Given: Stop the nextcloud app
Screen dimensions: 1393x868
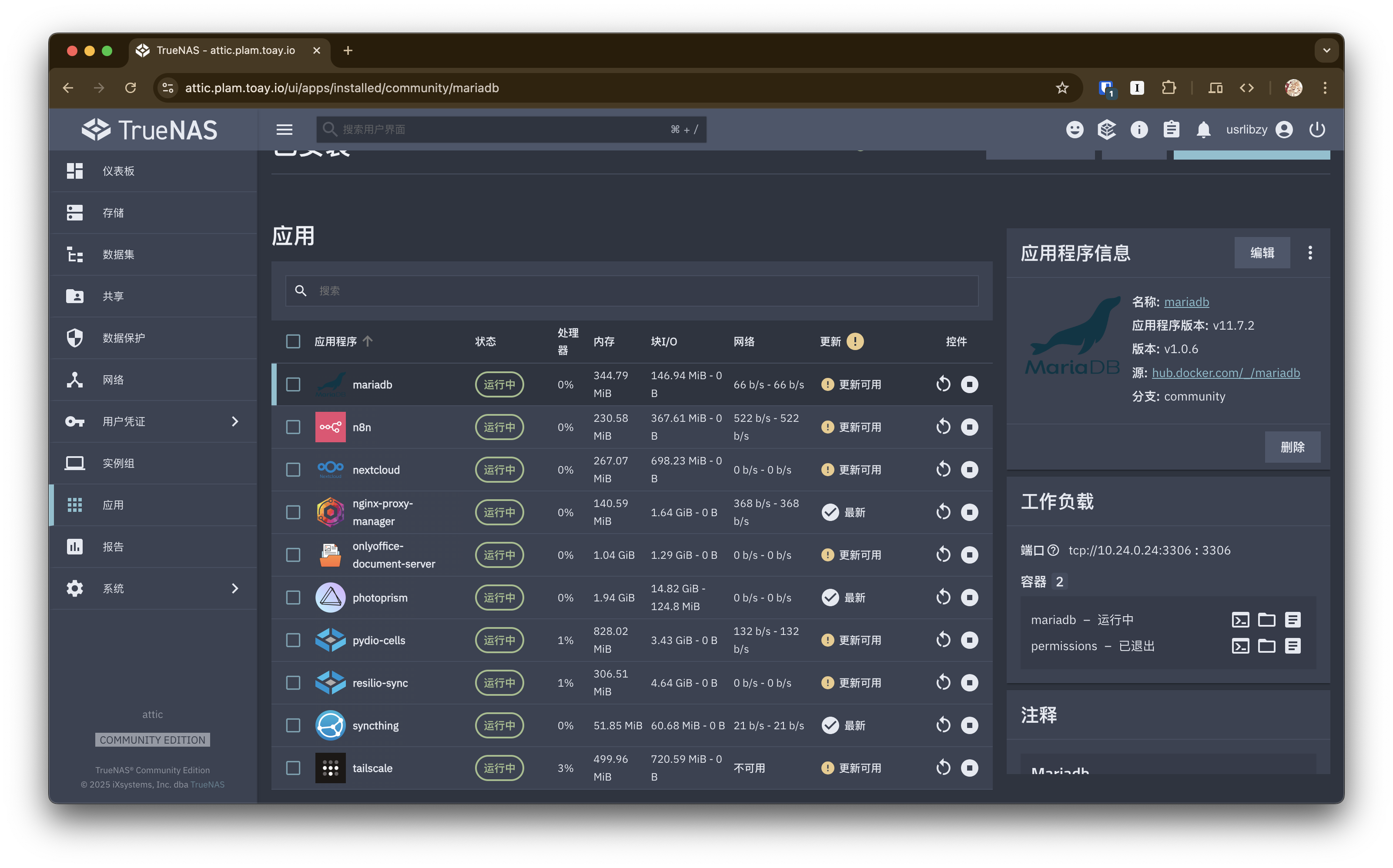Looking at the screenshot, I should [969, 470].
